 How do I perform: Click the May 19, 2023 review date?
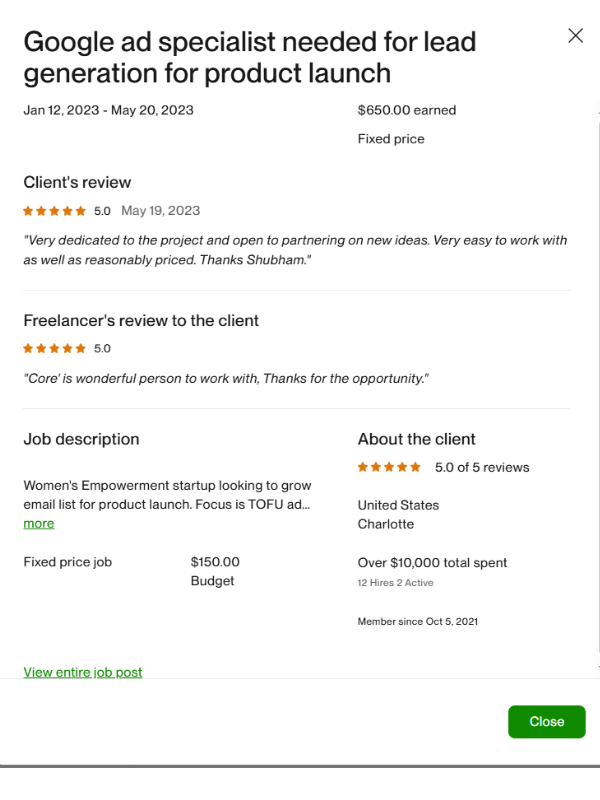pos(160,211)
